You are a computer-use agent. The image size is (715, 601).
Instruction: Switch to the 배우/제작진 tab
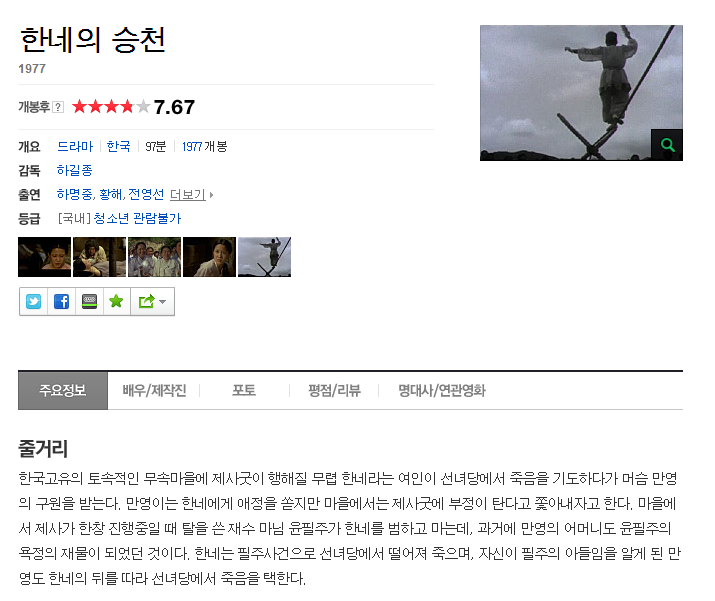(x=154, y=391)
